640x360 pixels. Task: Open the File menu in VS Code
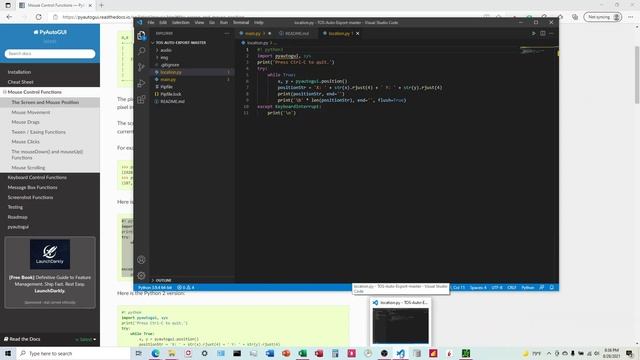pyautogui.click(x=151, y=22)
